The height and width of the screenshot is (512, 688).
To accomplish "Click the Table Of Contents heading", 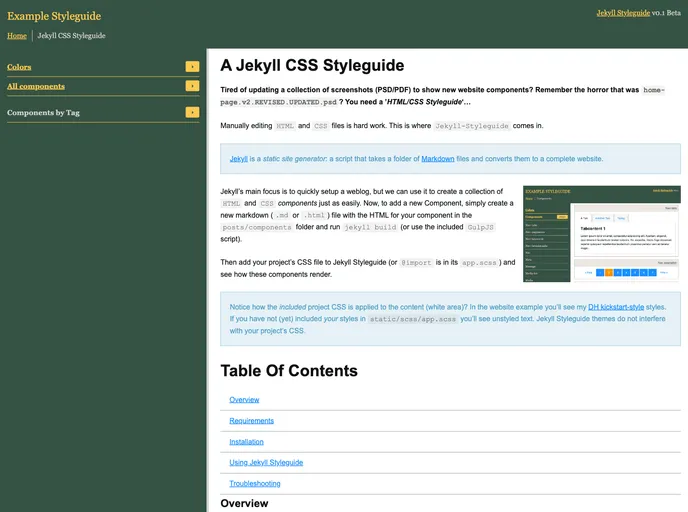I will pos(289,371).
